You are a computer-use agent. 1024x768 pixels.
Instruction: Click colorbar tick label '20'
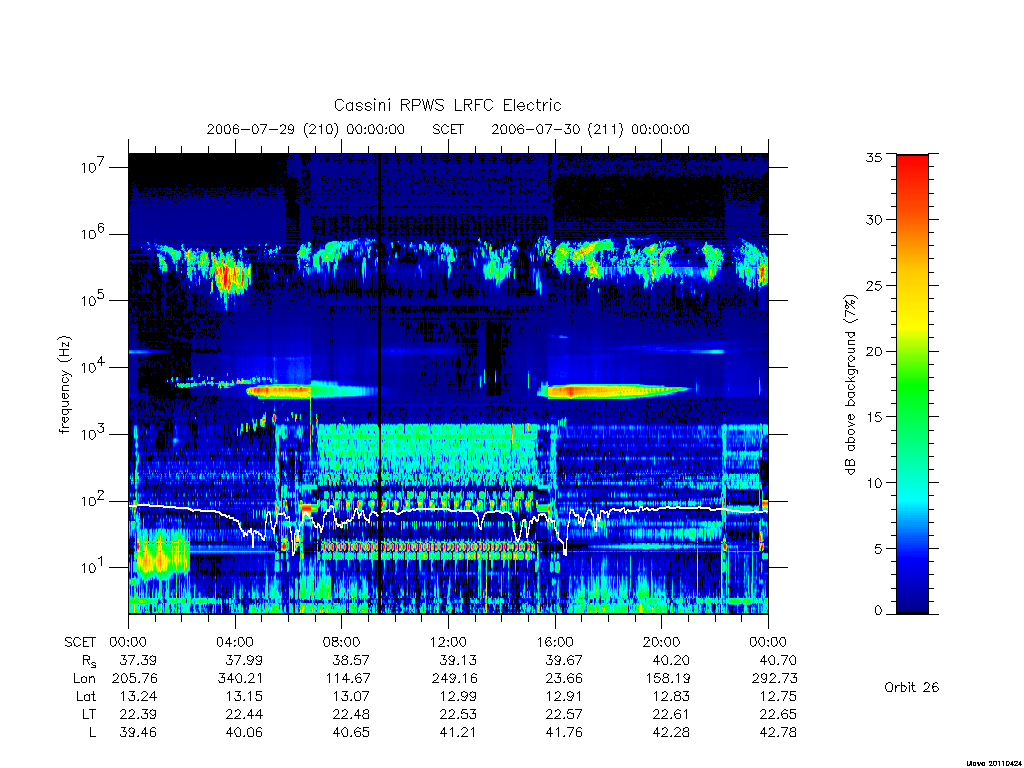point(874,351)
